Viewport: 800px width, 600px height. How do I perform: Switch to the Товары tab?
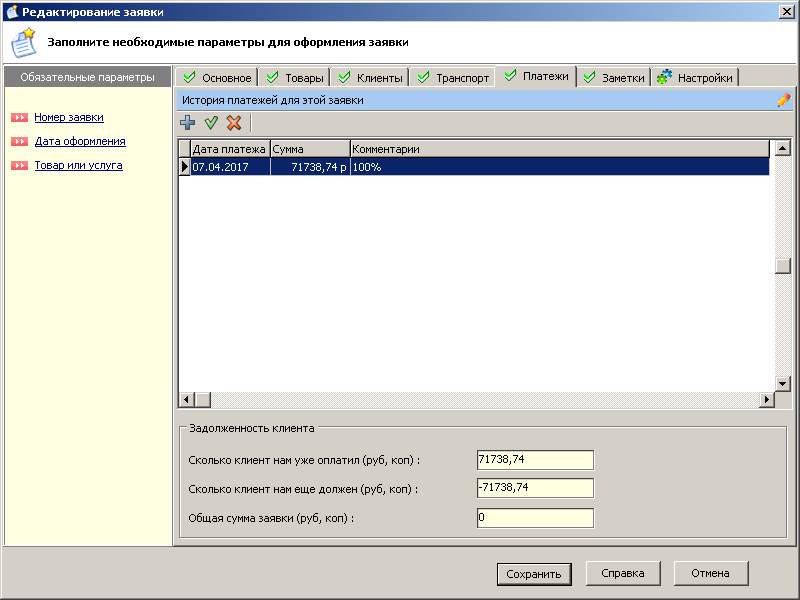pyautogui.click(x=294, y=78)
